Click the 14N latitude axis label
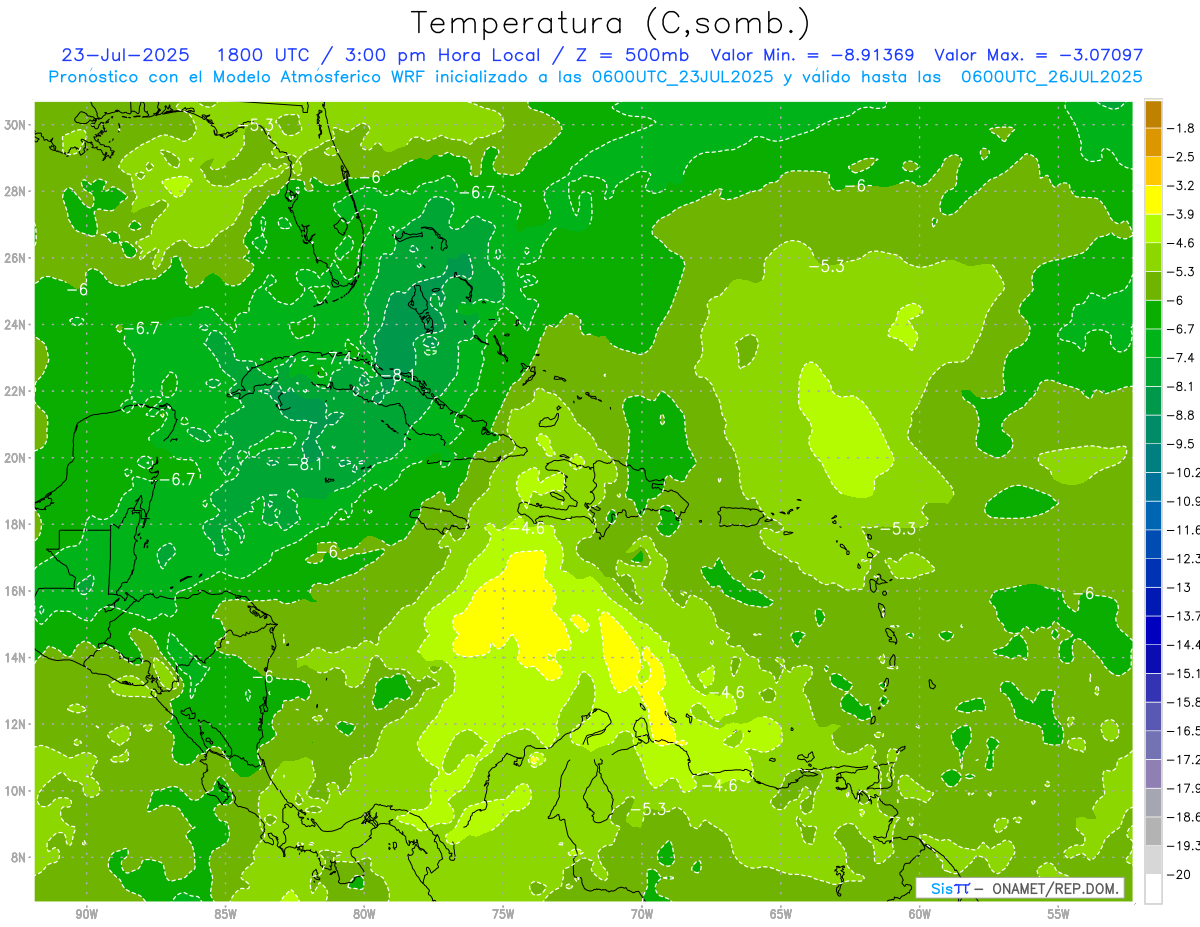1200x927 pixels. tap(15, 657)
